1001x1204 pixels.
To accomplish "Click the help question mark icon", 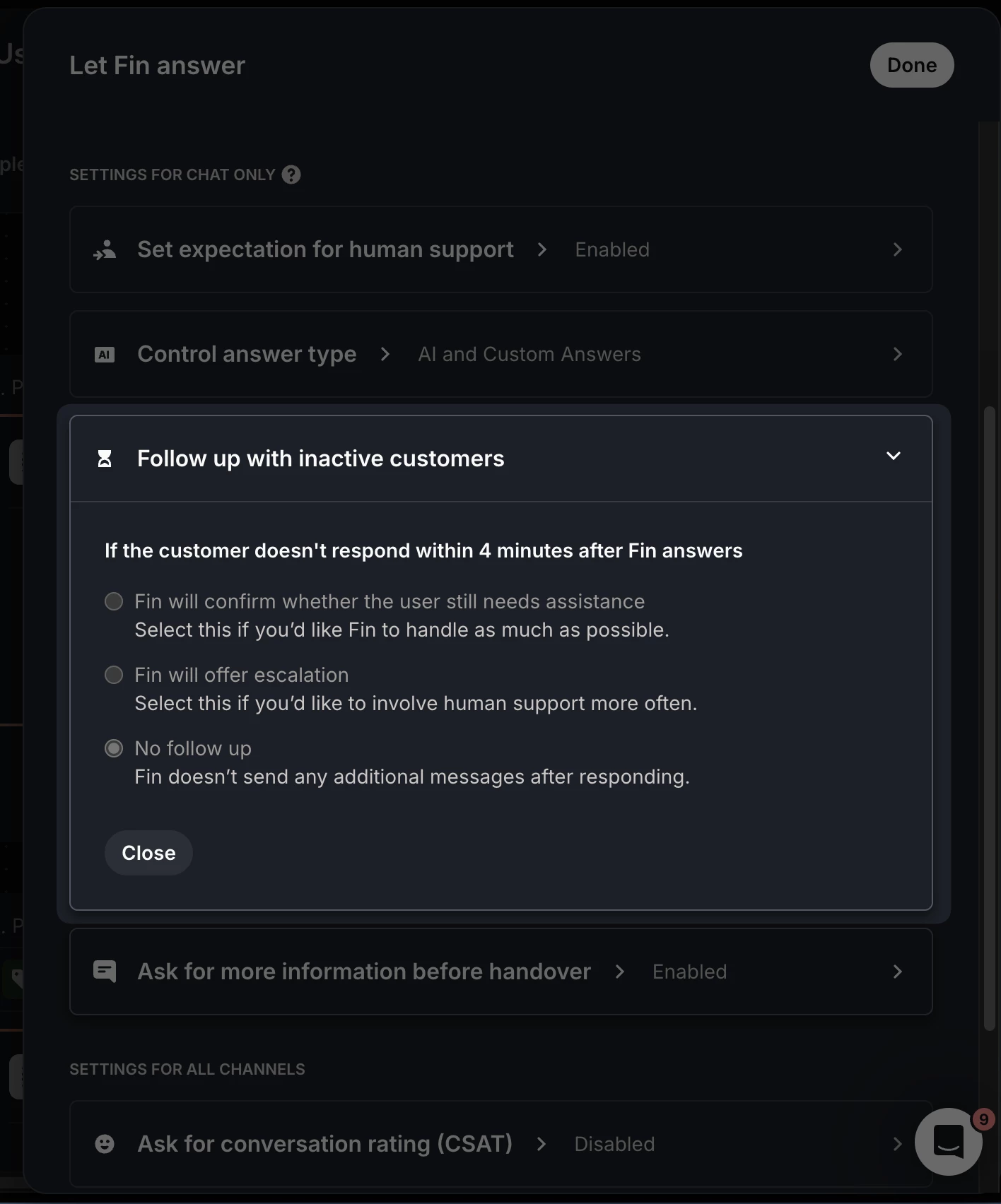I will (291, 175).
